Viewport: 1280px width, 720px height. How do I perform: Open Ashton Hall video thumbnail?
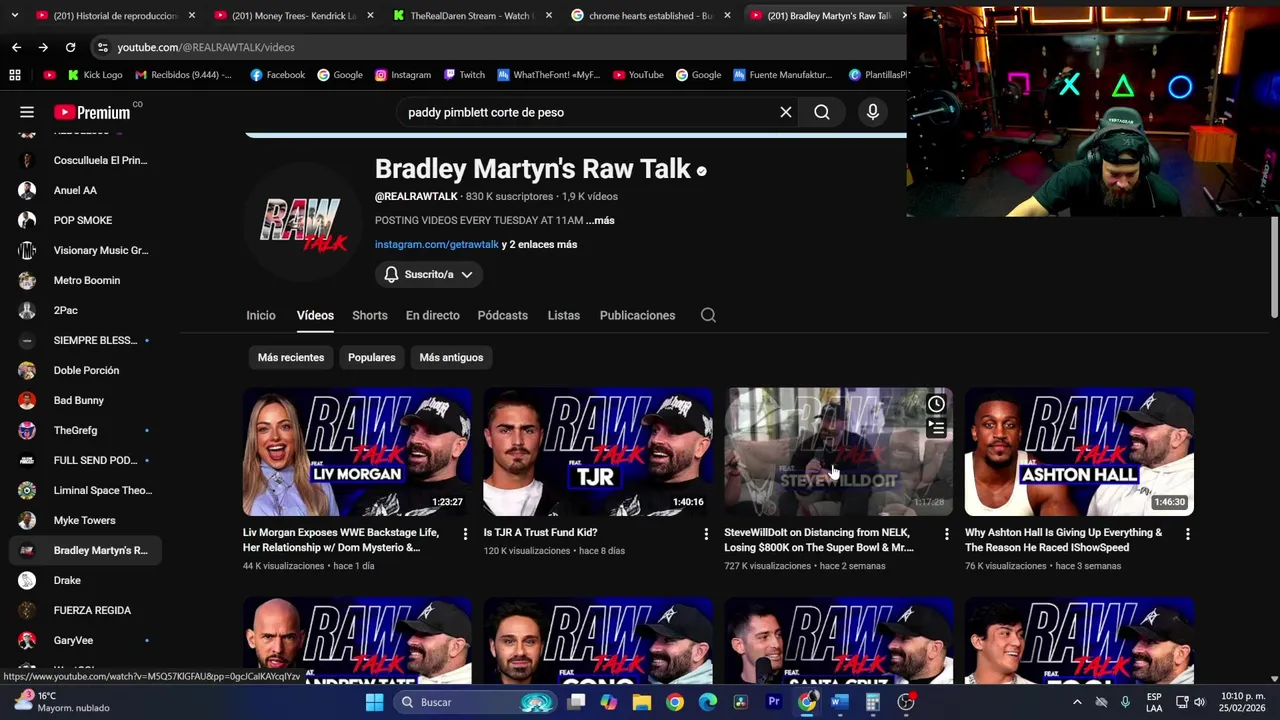point(1079,452)
